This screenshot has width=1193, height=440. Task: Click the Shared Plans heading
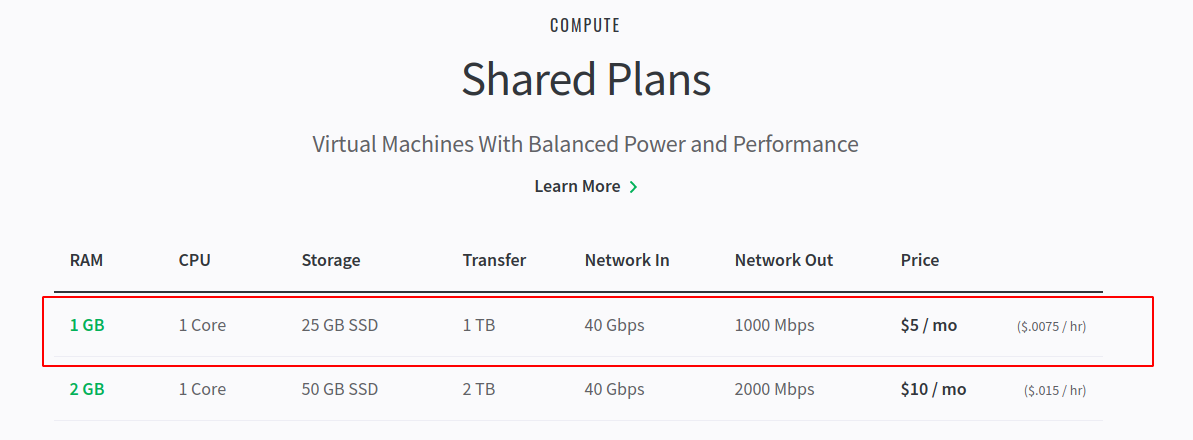[x=586, y=79]
